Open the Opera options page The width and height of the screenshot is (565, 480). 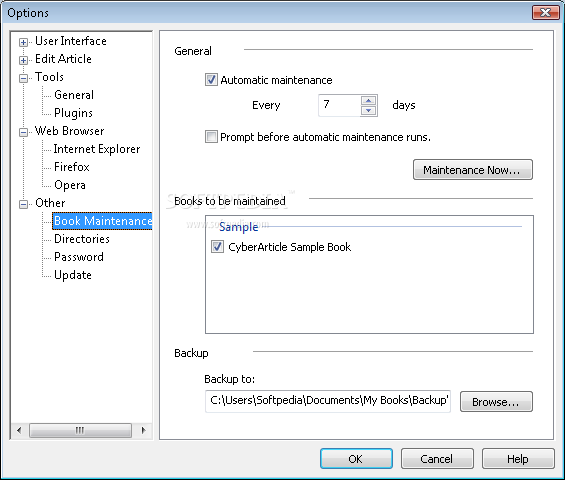70,185
